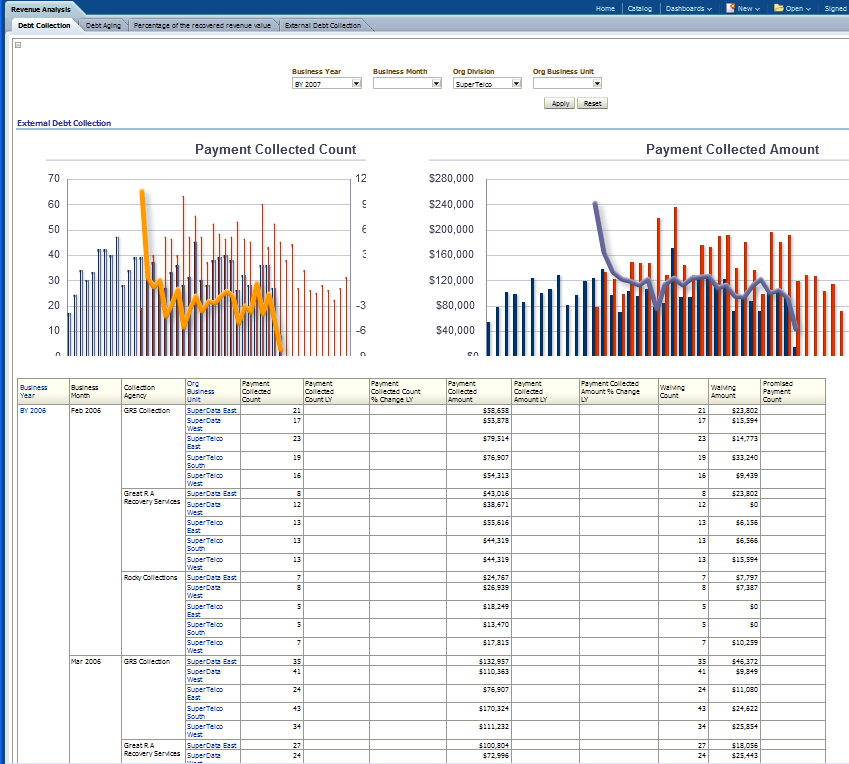Click the BY 2006 link in table
The image size is (849, 764).
tap(33, 410)
